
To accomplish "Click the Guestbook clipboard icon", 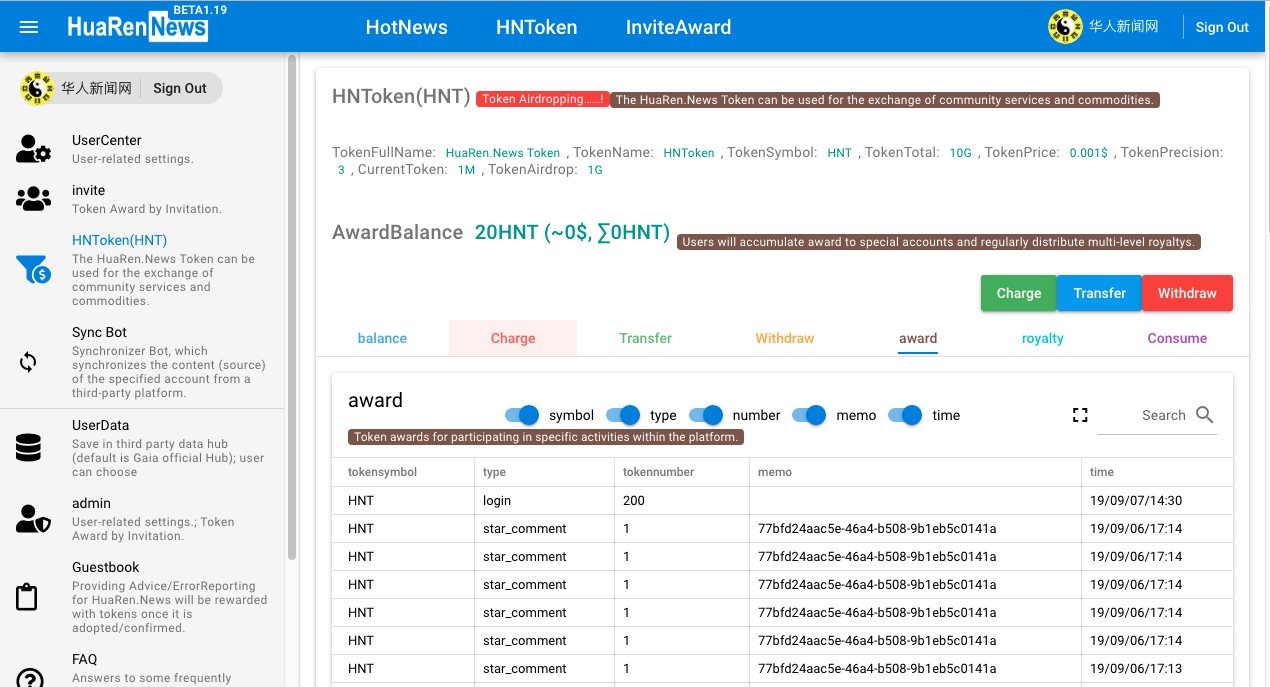I will [27, 597].
